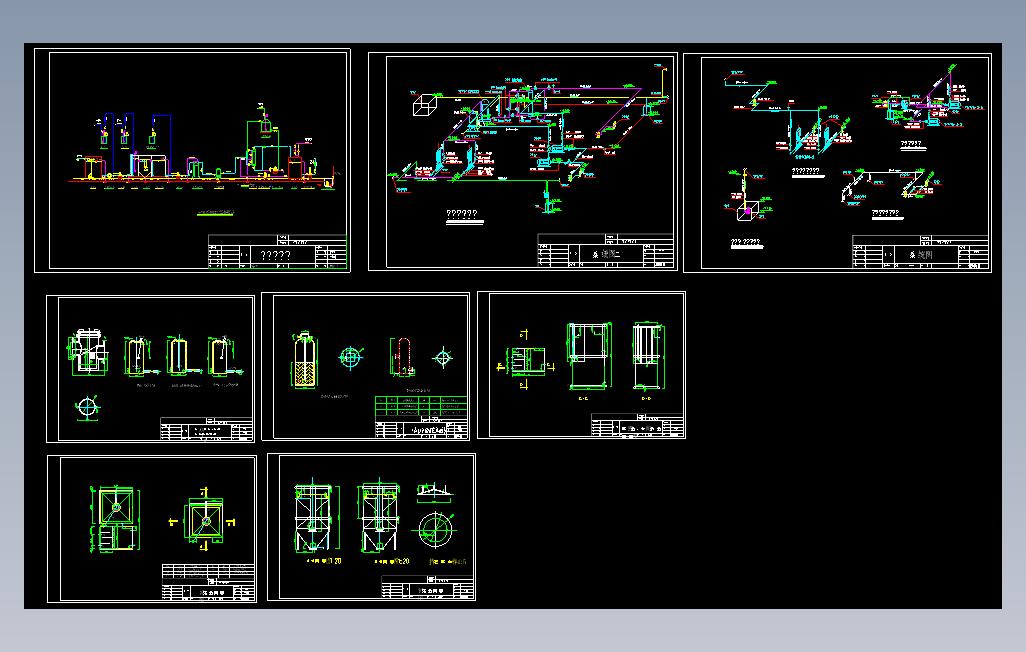1026x652 pixels.
Task: Click the '系统图' title block text
Action: point(921,255)
